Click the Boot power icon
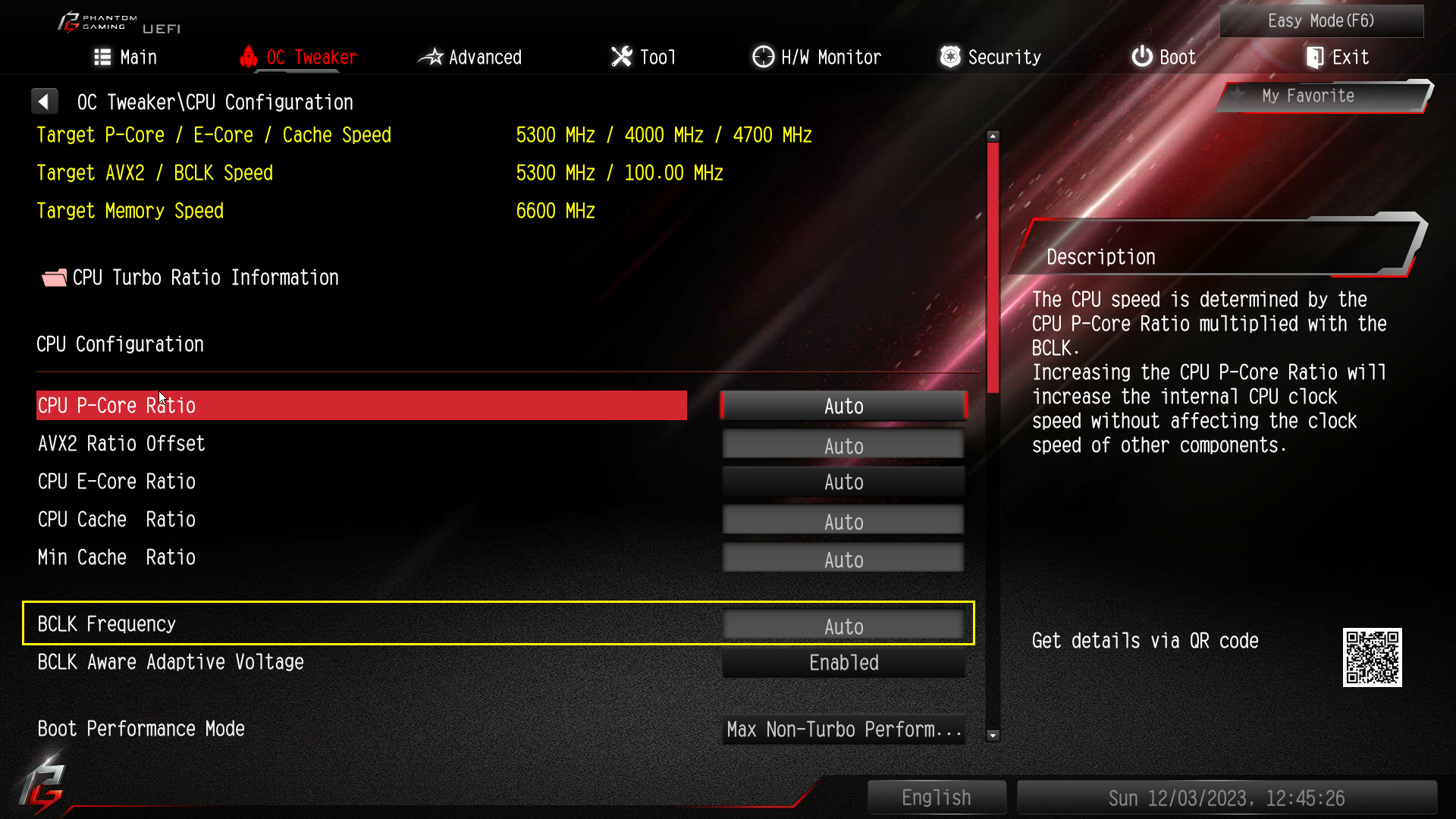The height and width of the screenshot is (819, 1456). coord(1142,57)
